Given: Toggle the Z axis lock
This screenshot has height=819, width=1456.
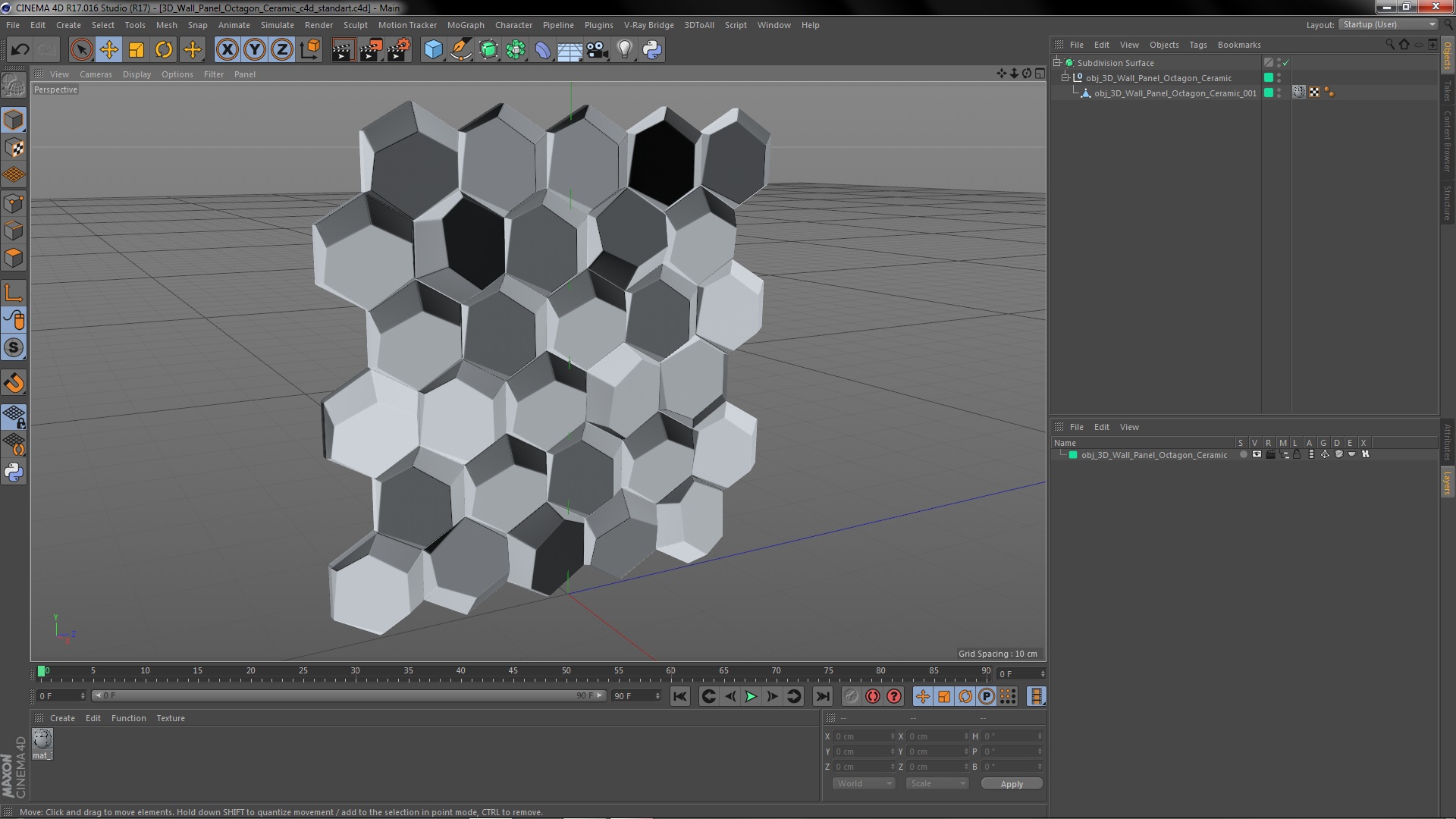Looking at the screenshot, I should click(x=282, y=50).
